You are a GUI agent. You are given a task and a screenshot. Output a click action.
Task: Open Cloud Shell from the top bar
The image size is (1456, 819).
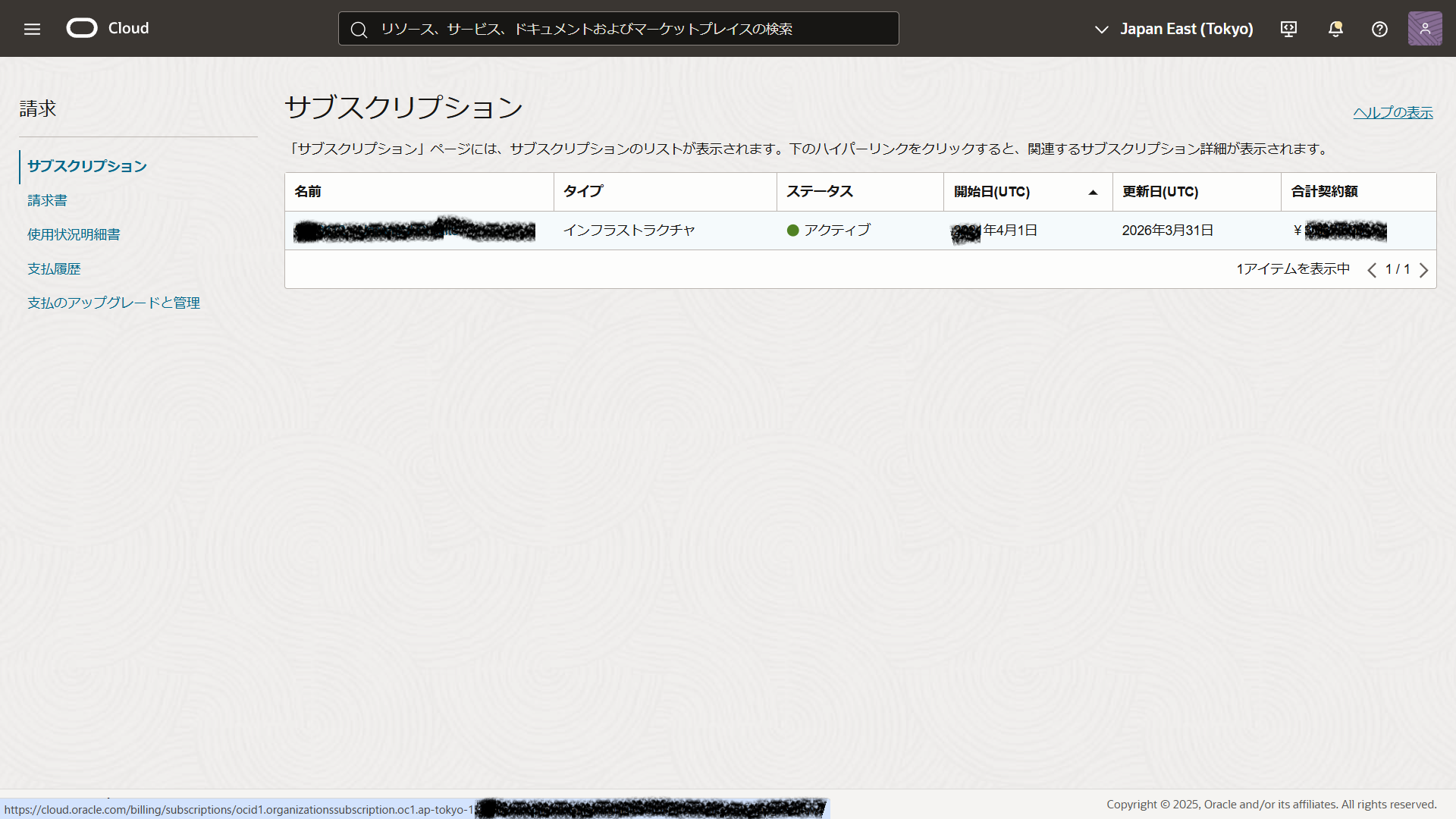pyautogui.click(x=1288, y=29)
